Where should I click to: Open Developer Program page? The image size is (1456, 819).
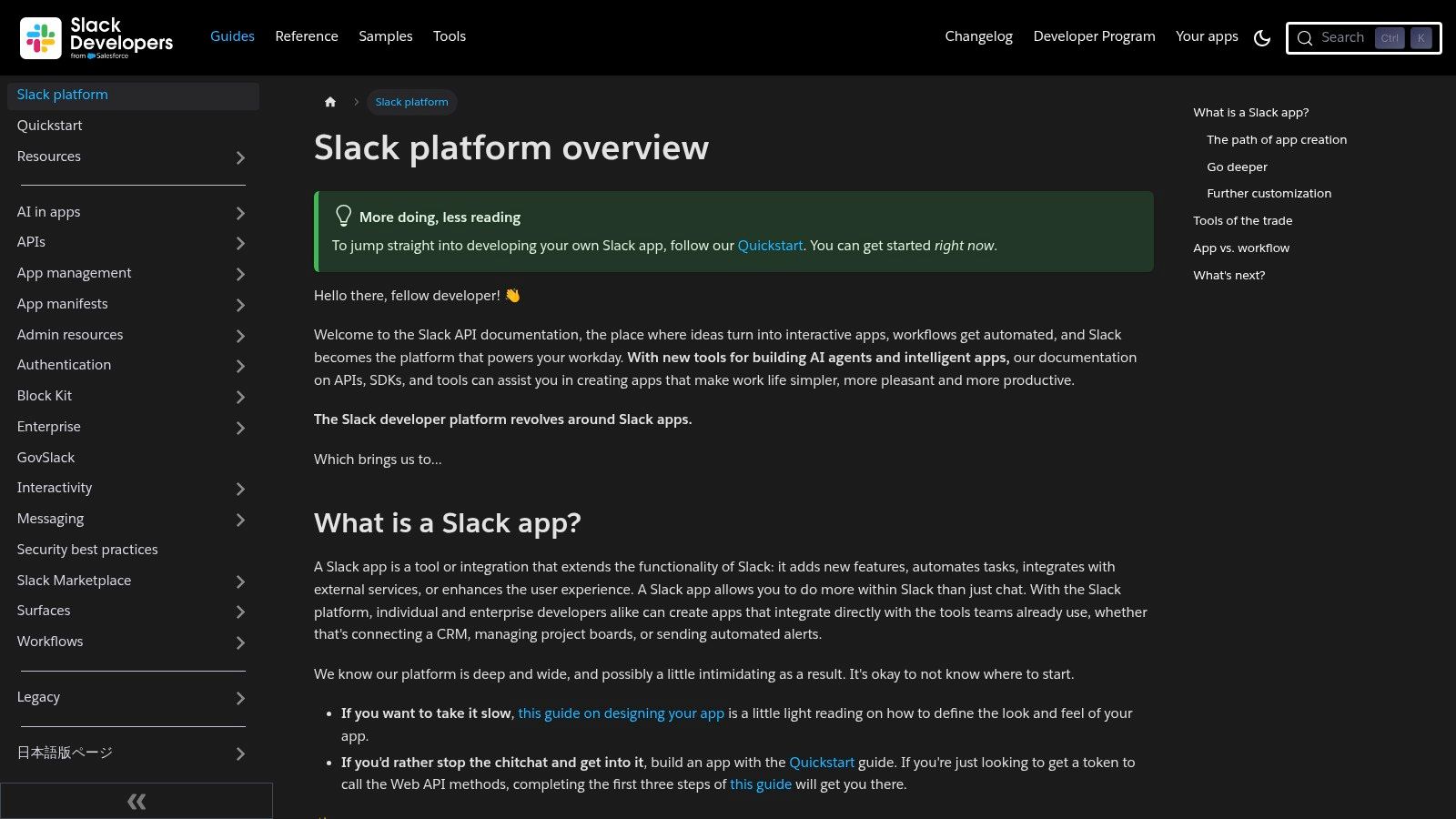1094,36
